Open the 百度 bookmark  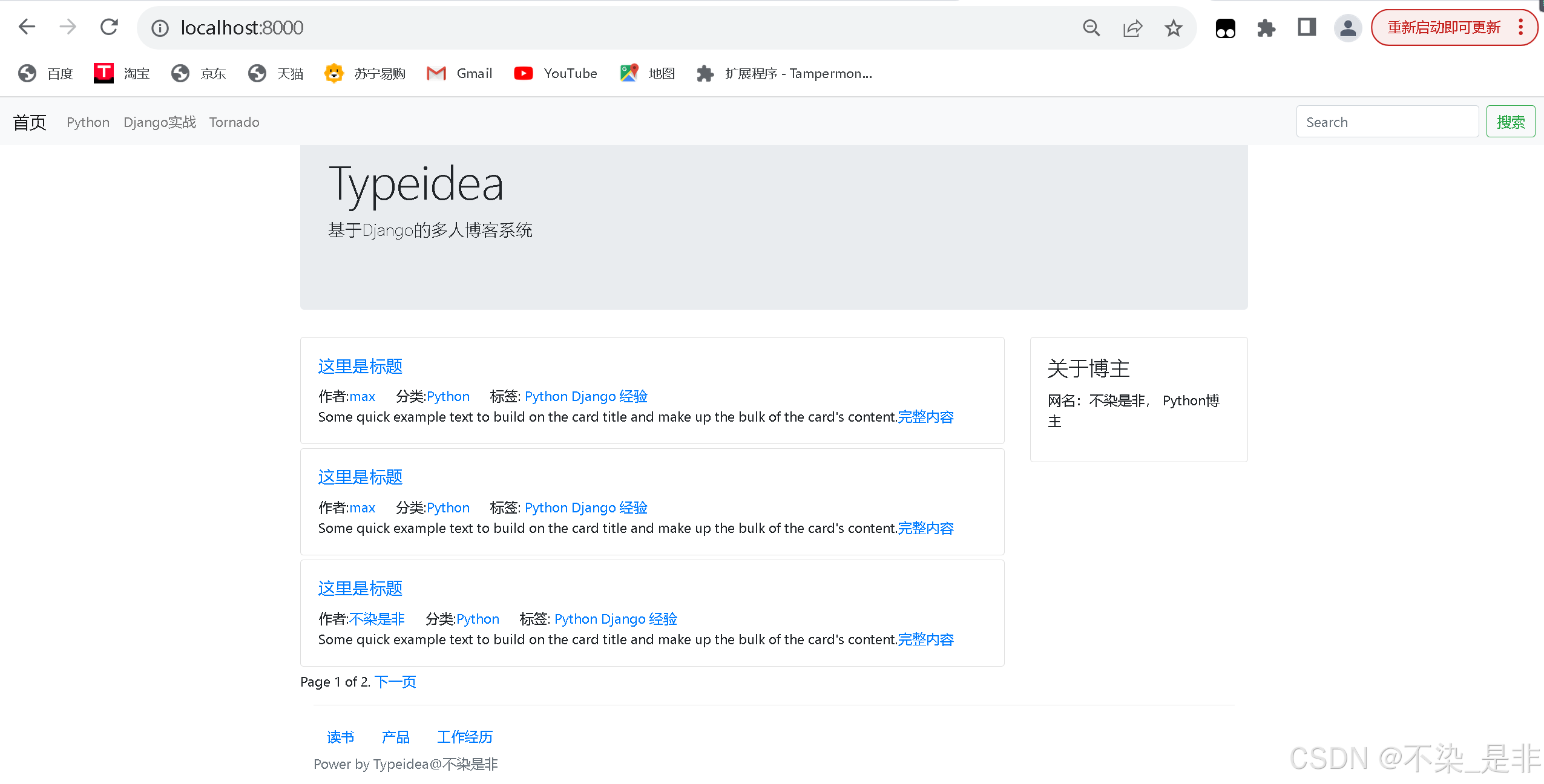pyautogui.click(x=45, y=73)
